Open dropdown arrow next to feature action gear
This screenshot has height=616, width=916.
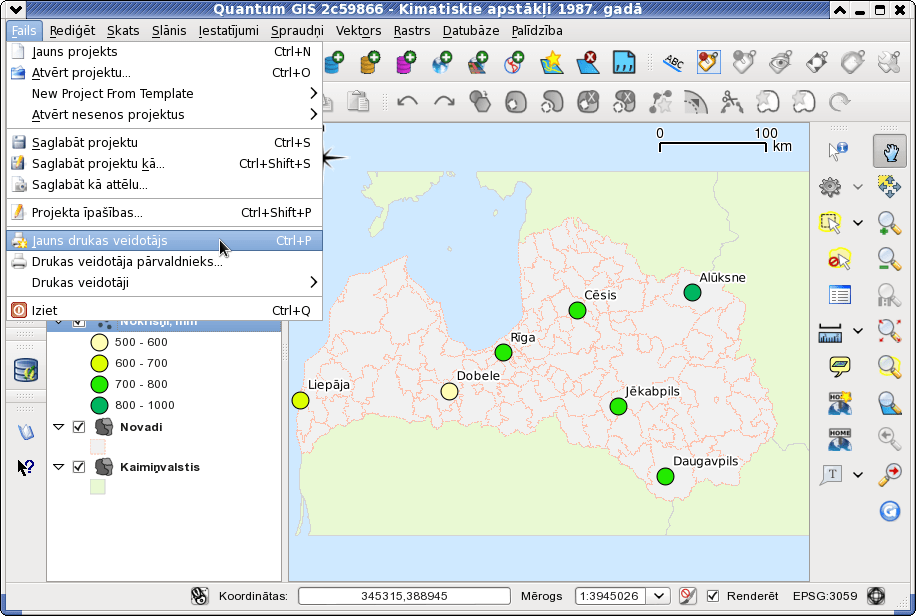point(858,187)
